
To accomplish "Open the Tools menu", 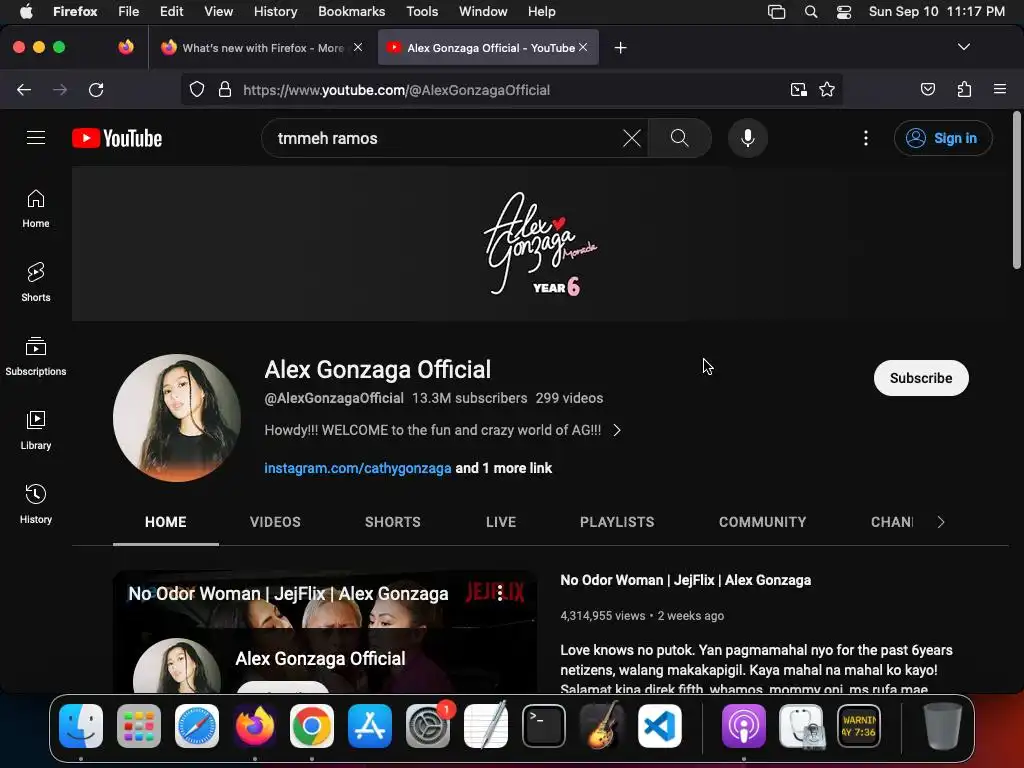I will [422, 12].
